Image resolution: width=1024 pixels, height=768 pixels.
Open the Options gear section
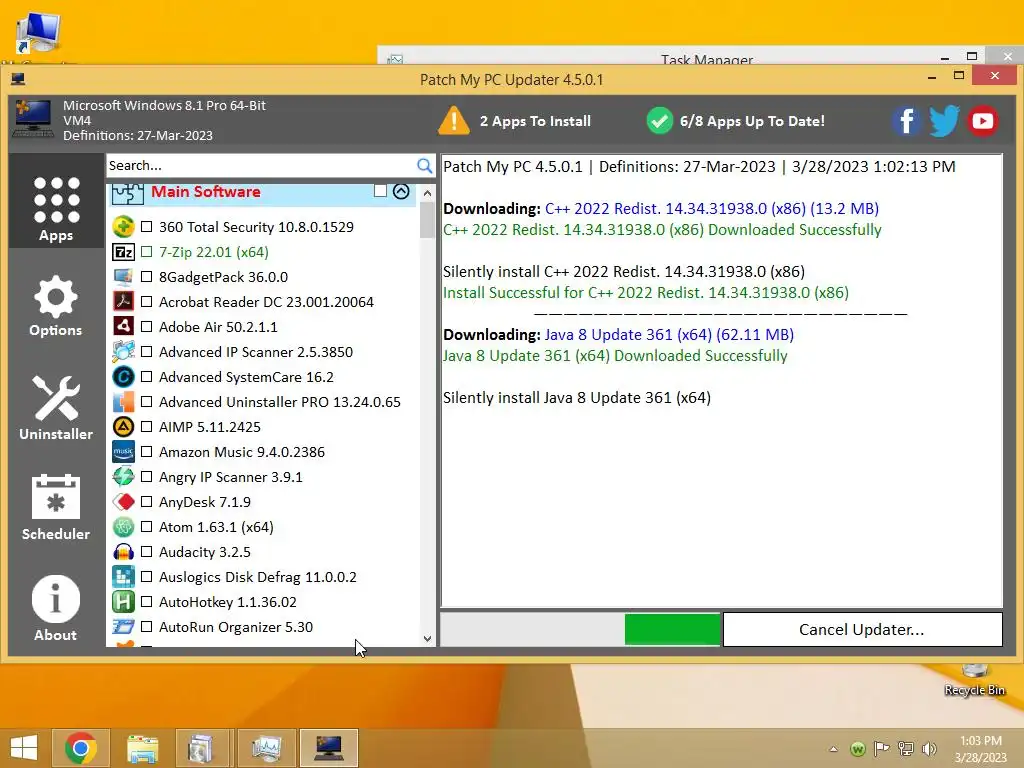click(x=56, y=306)
